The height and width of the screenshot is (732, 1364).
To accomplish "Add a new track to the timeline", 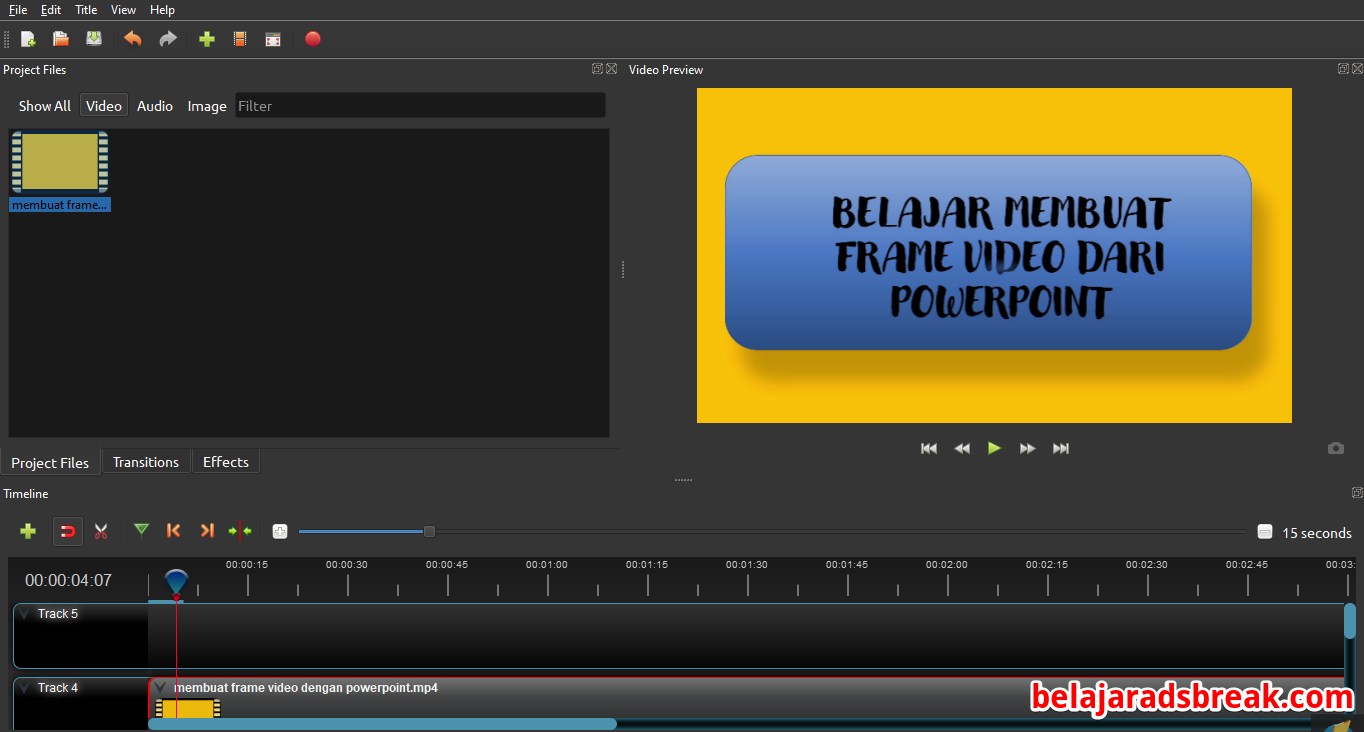I will coord(28,531).
